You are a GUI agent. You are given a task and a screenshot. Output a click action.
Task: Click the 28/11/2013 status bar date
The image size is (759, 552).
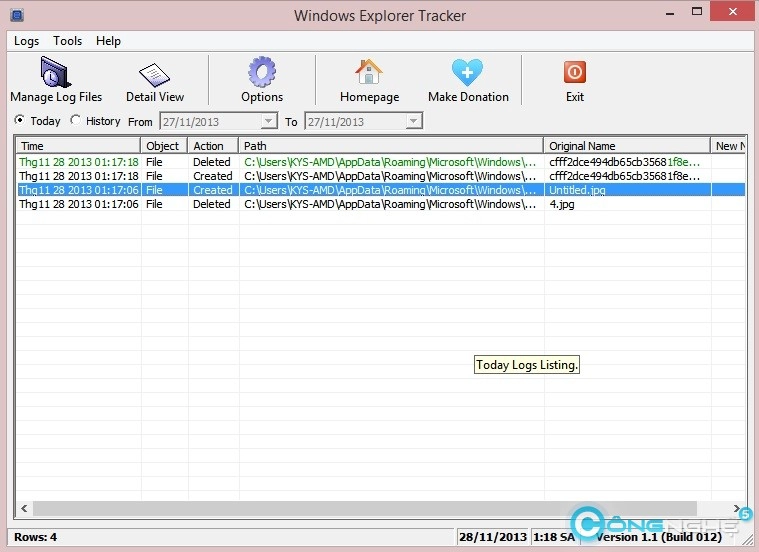pyautogui.click(x=493, y=537)
